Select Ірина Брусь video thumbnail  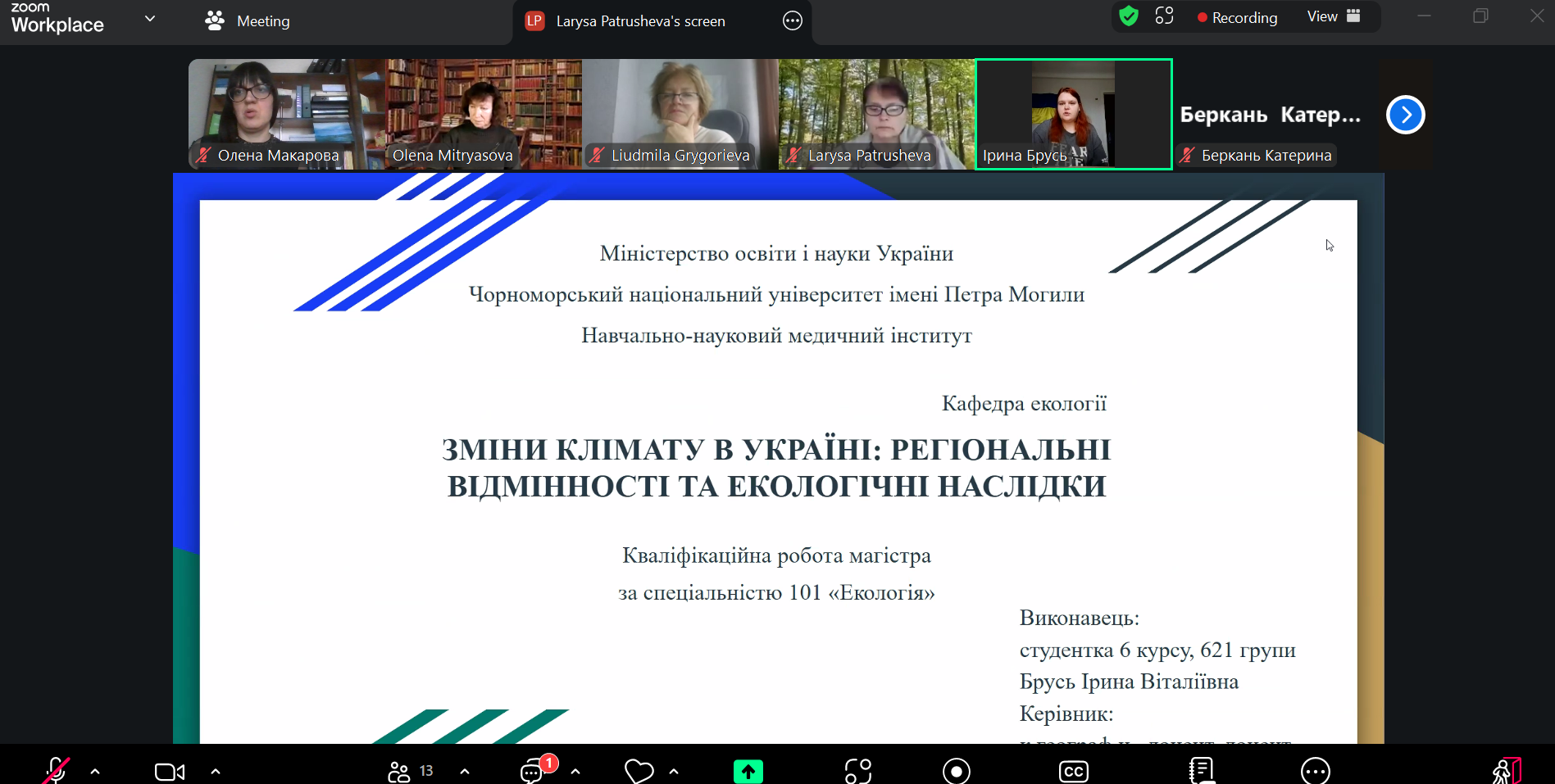(1073, 114)
